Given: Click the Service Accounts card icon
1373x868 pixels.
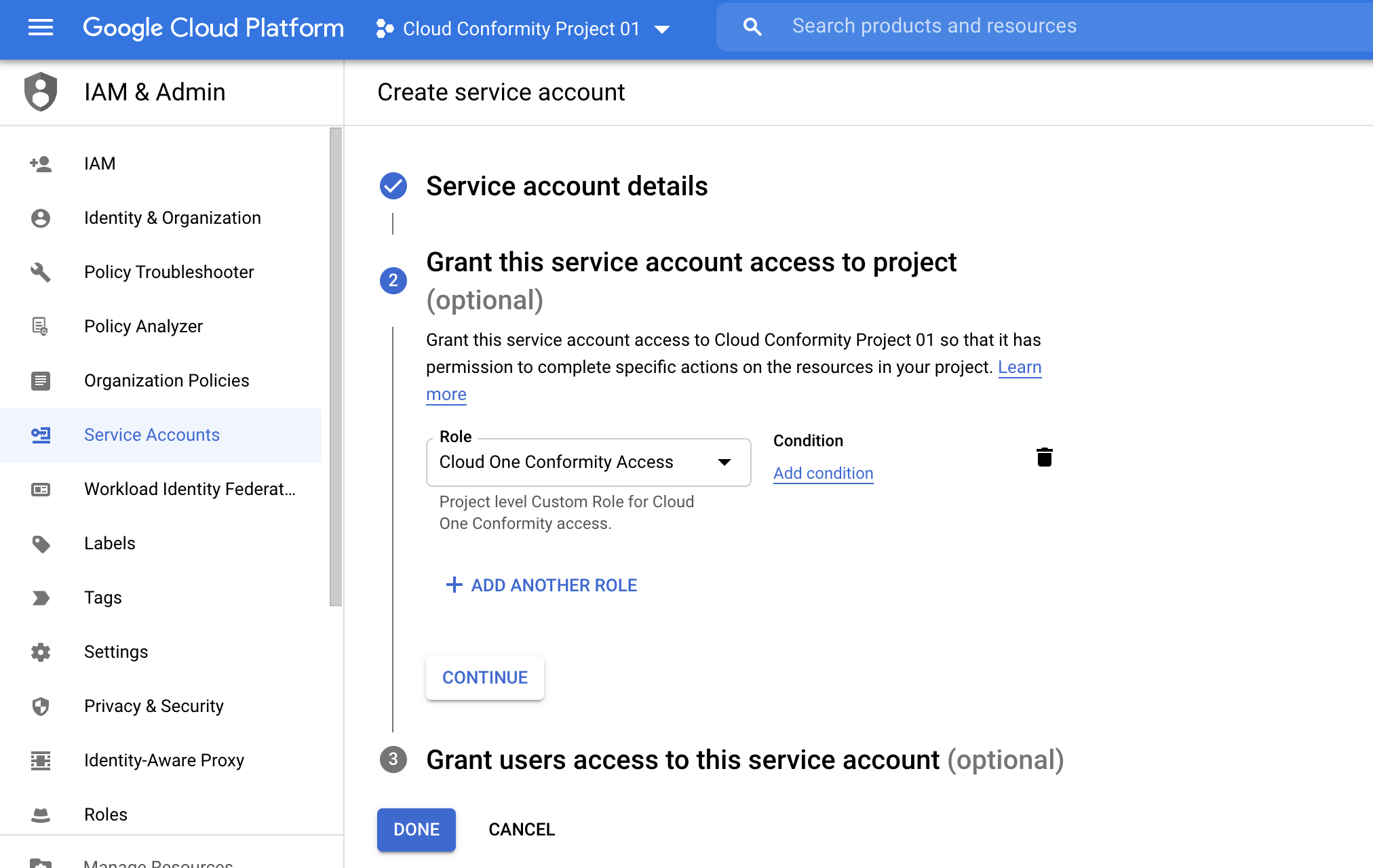Looking at the screenshot, I should click(41, 434).
